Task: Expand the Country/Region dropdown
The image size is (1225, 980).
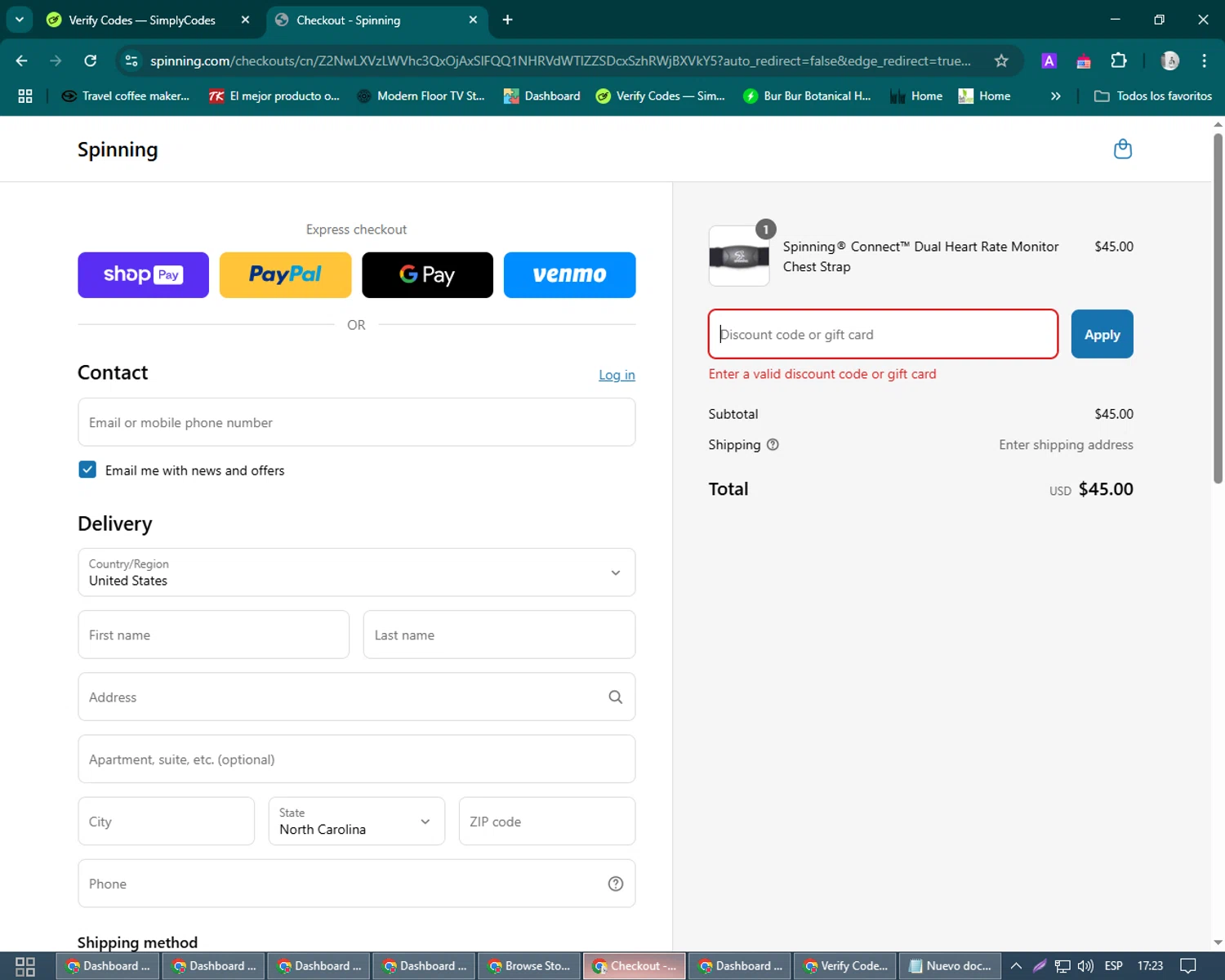Action: click(x=357, y=572)
